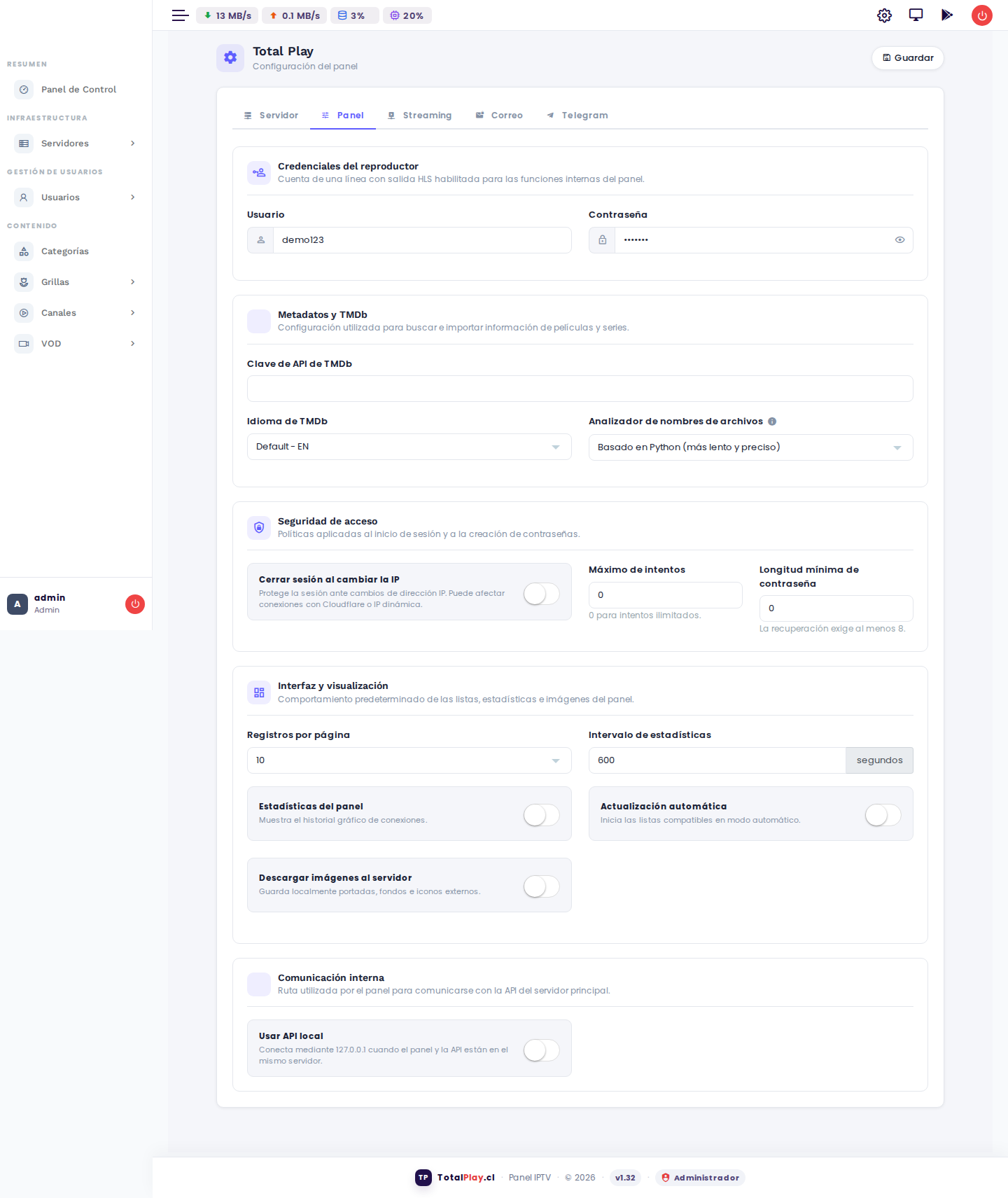Enable Cerrar sesión al cambiar la IP
1008x1198 pixels.
coord(542,594)
